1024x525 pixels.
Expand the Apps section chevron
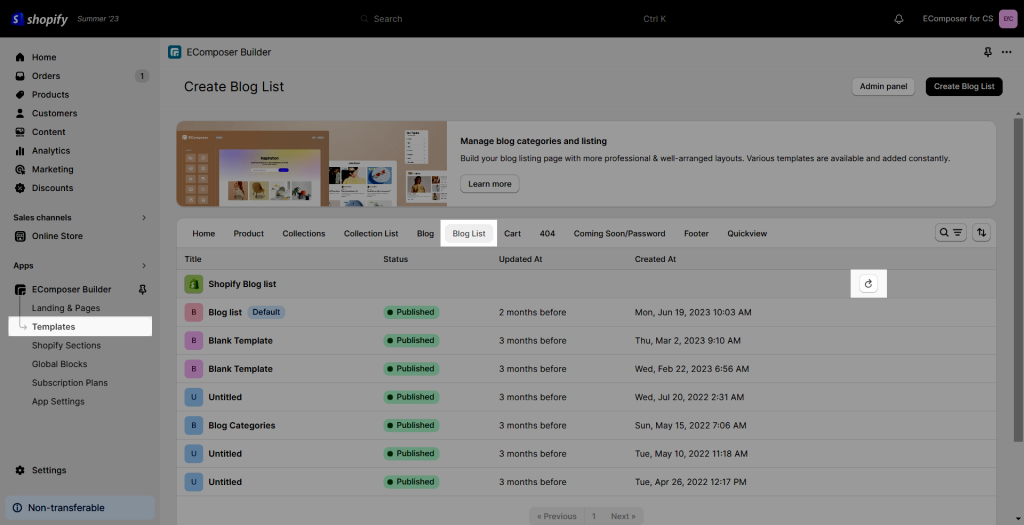[x=144, y=266]
